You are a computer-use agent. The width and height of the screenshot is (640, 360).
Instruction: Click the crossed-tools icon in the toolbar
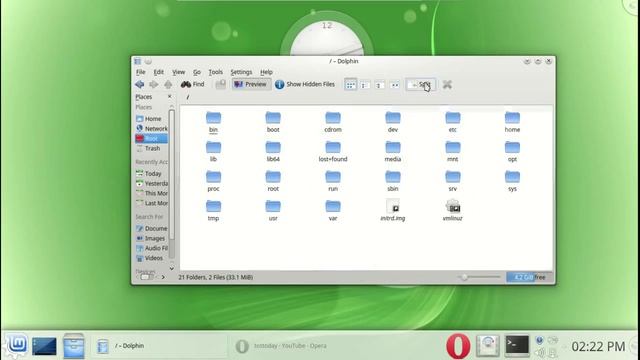pos(447,84)
